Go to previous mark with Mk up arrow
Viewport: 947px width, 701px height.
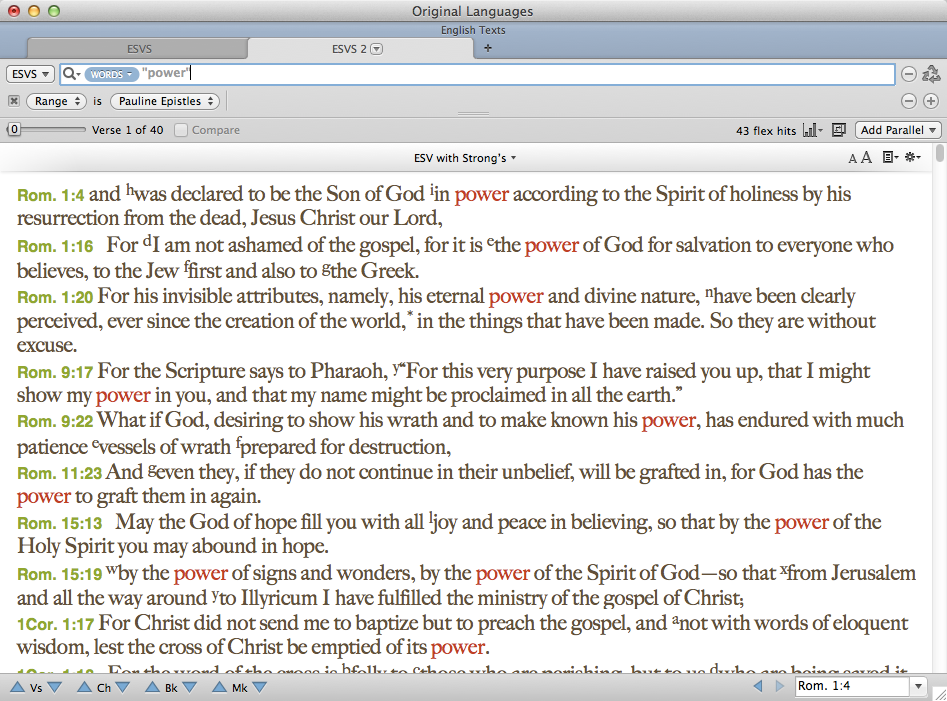[x=219, y=687]
